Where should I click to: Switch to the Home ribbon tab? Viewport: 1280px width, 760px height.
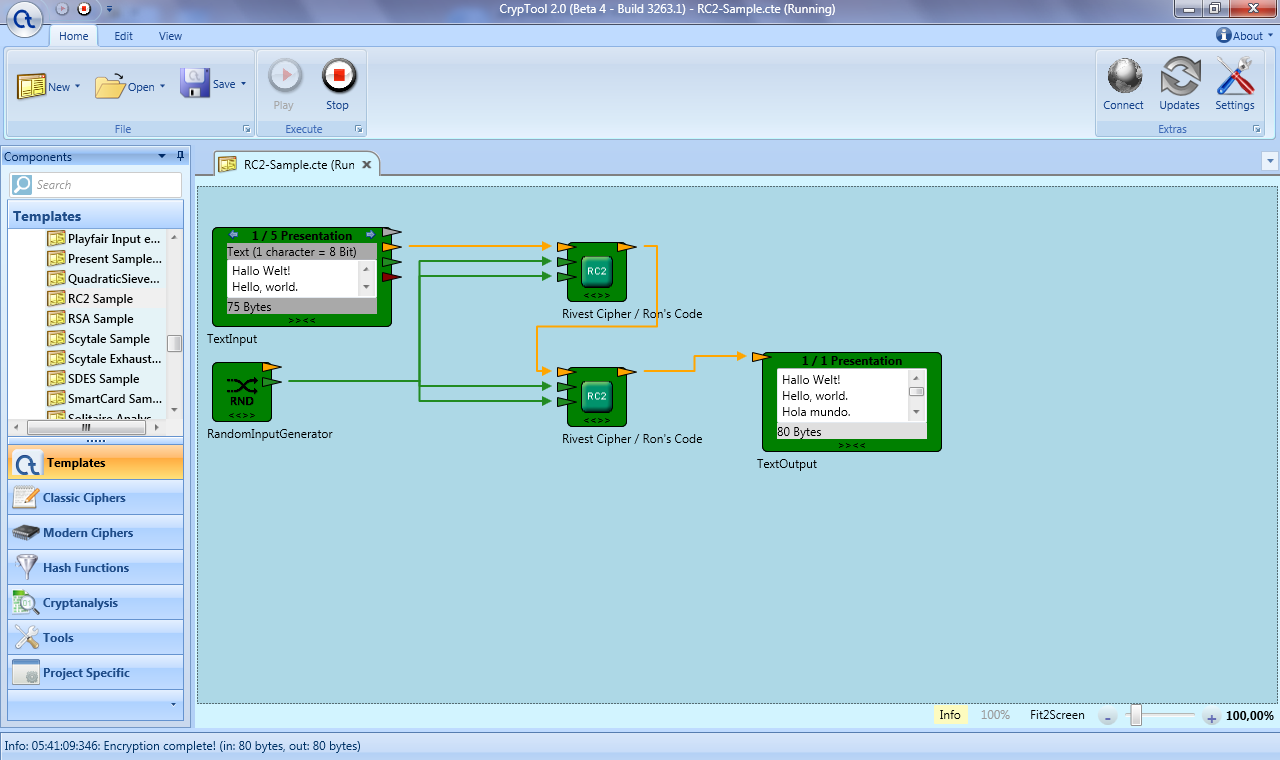pos(73,36)
